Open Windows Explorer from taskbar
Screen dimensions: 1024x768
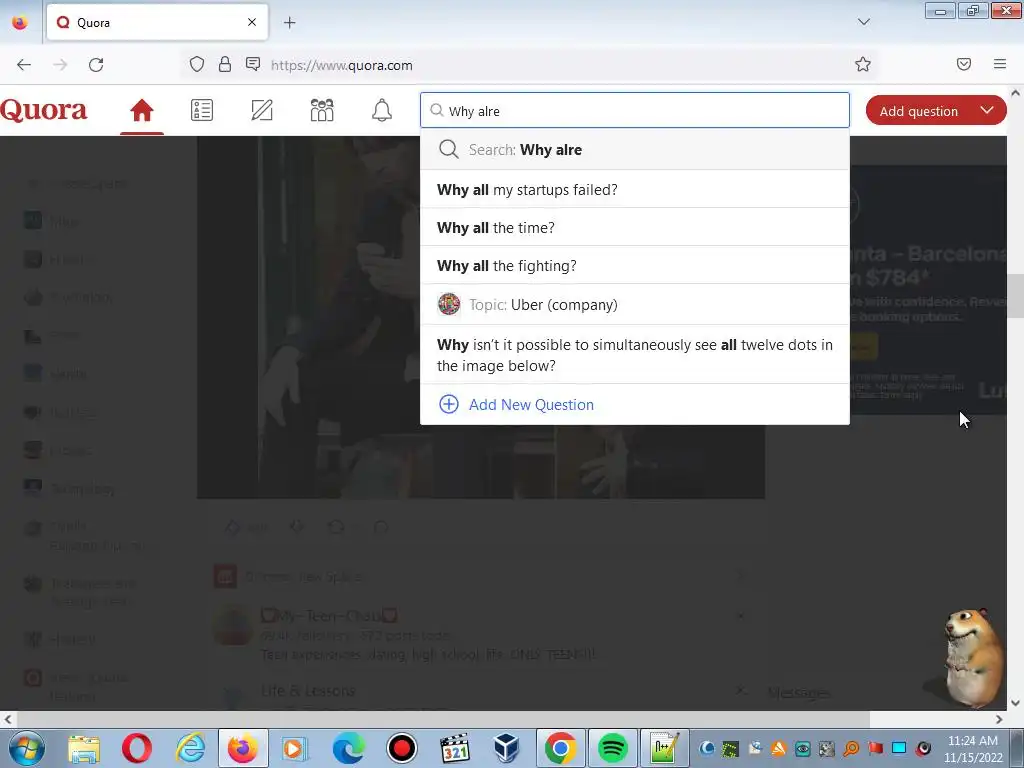[84, 748]
